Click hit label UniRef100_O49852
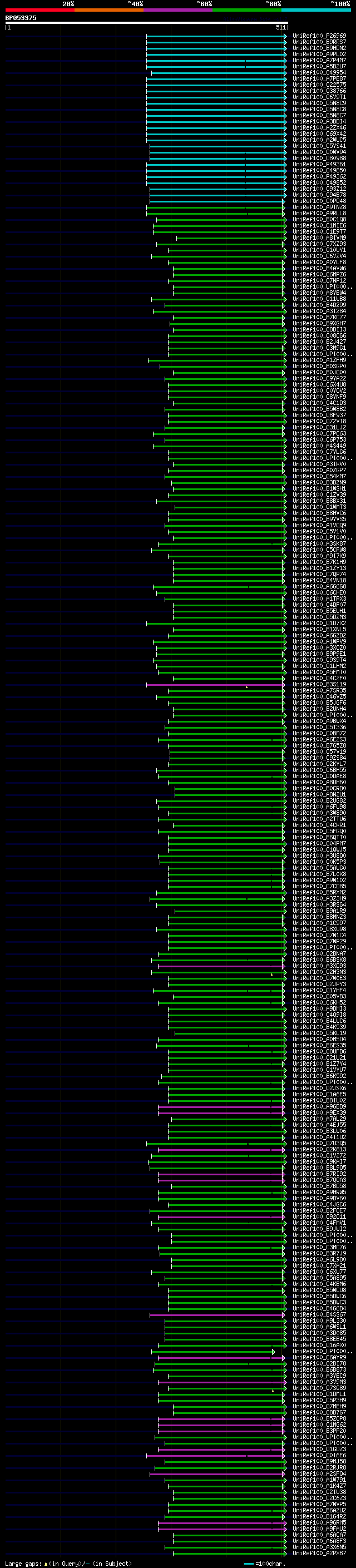This screenshot has height=1568, width=356. tap(319, 182)
